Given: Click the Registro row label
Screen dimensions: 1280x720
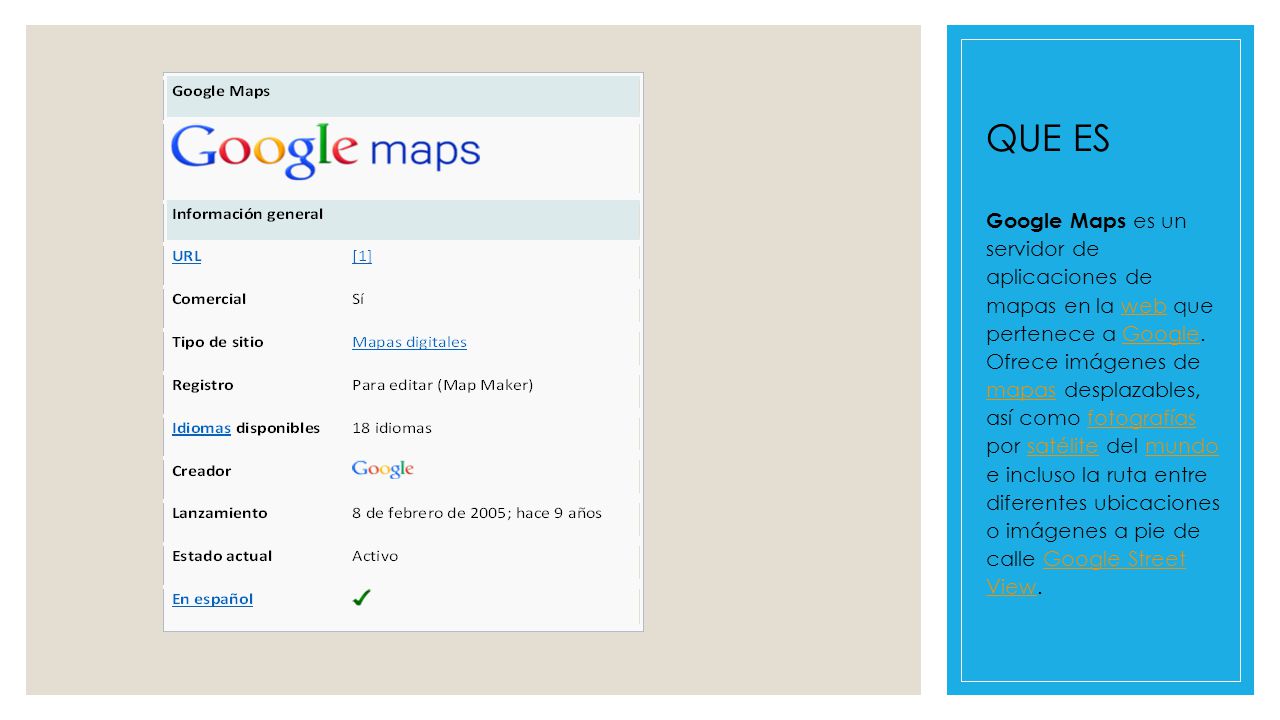Looking at the screenshot, I should click(203, 385).
